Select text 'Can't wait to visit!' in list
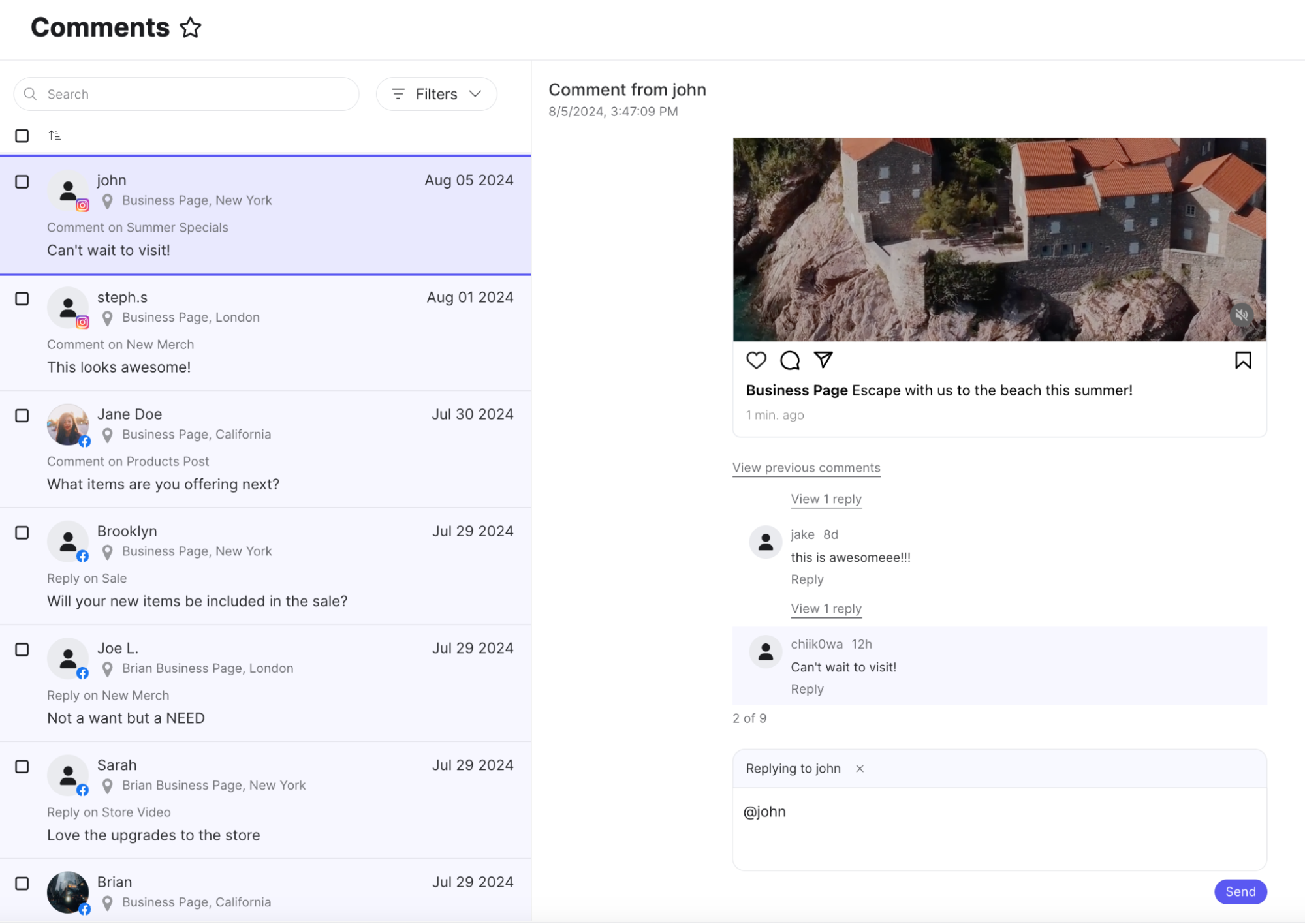Image resolution: width=1305 pixels, height=924 pixels. coord(108,251)
